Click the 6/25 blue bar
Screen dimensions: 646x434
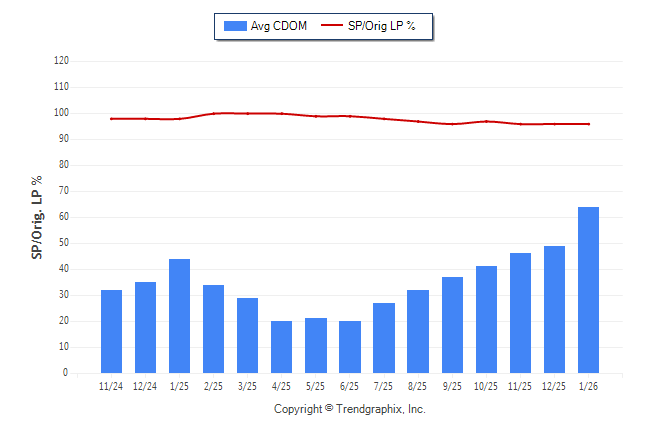point(350,346)
